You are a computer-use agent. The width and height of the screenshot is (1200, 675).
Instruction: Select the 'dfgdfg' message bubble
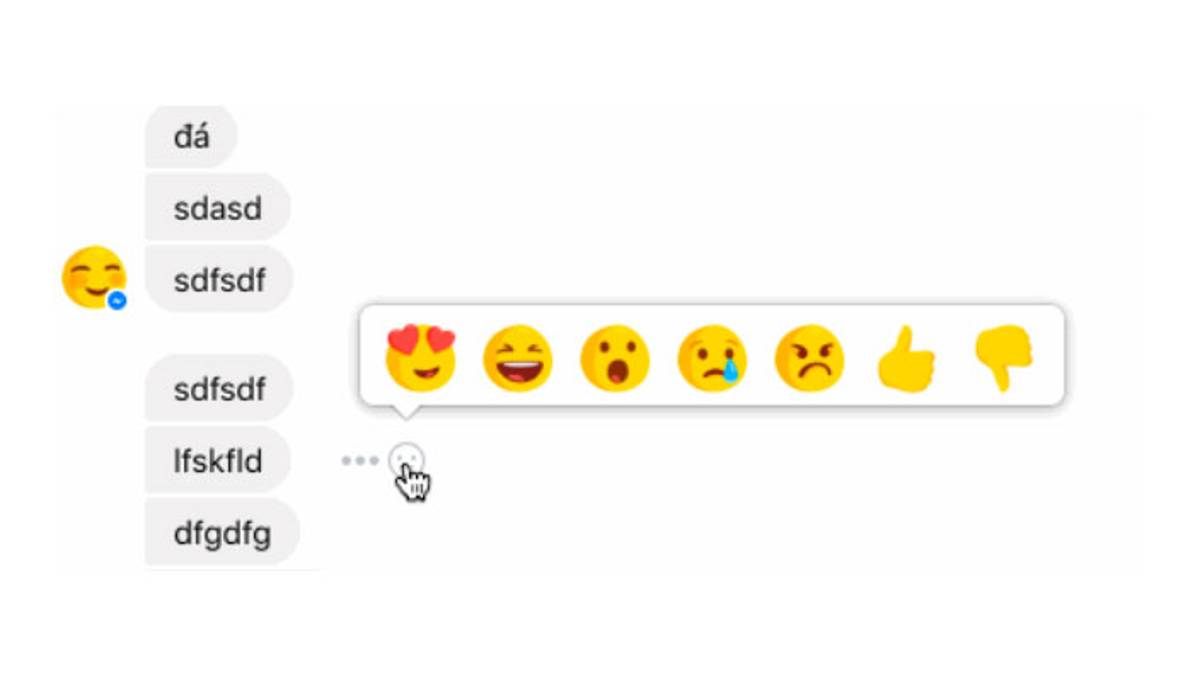(x=222, y=532)
